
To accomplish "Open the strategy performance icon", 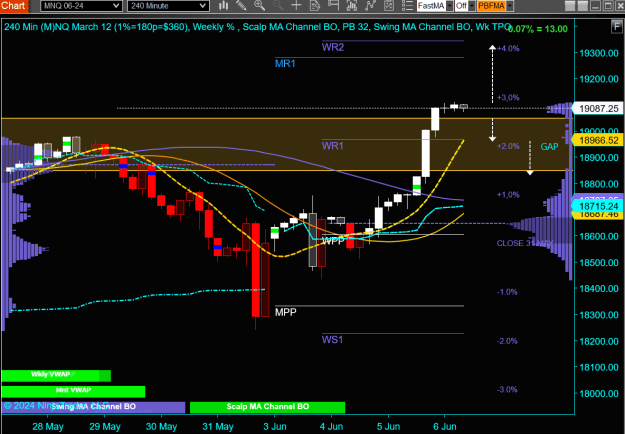I will pyautogui.click(x=388, y=6).
